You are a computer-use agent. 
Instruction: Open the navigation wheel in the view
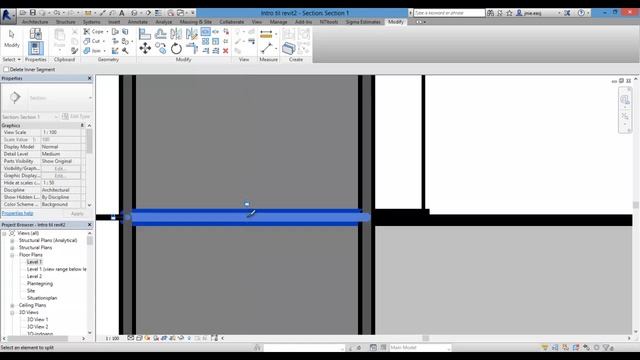[625, 100]
